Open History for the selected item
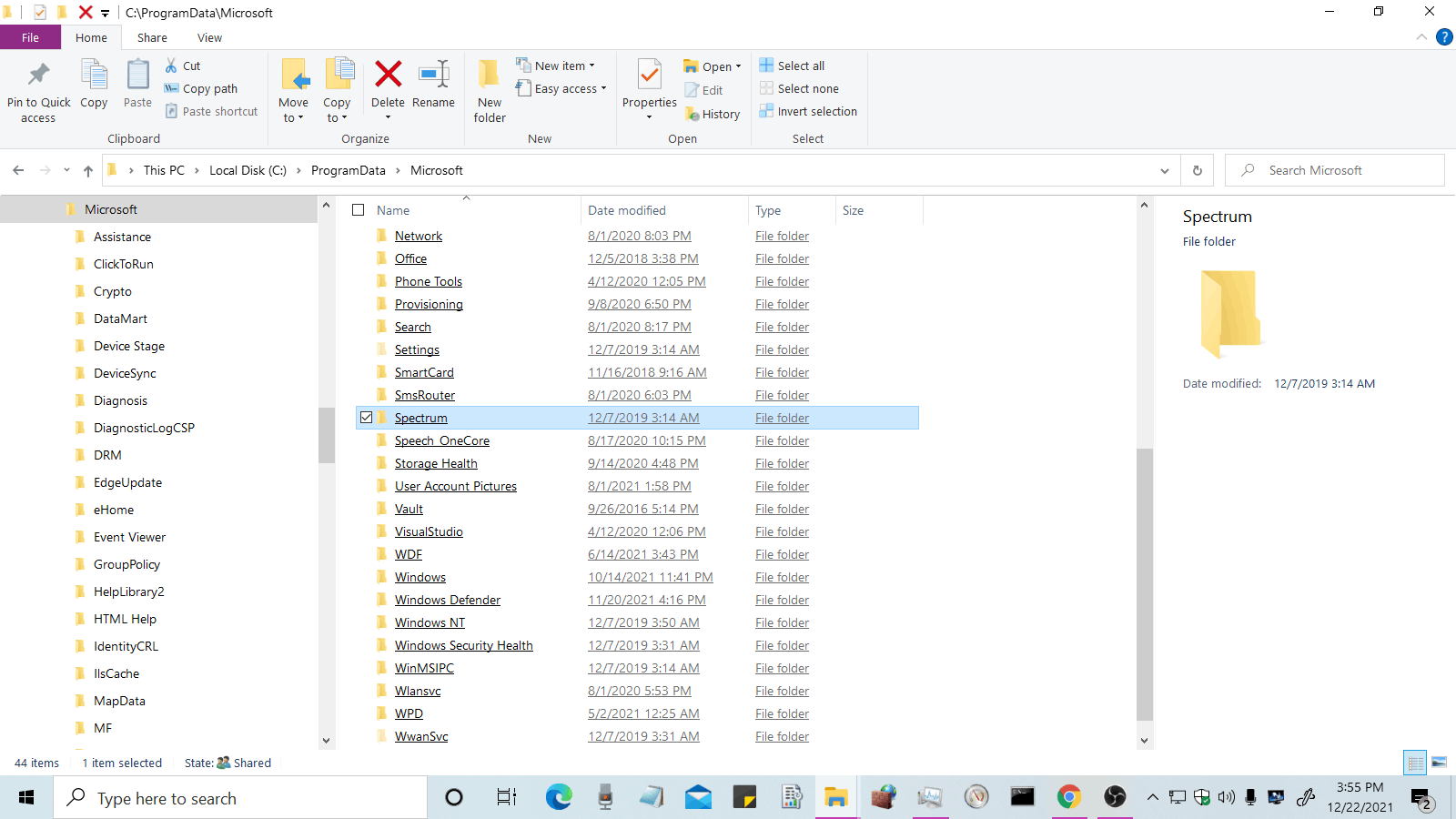The width and height of the screenshot is (1456, 819). (713, 114)
